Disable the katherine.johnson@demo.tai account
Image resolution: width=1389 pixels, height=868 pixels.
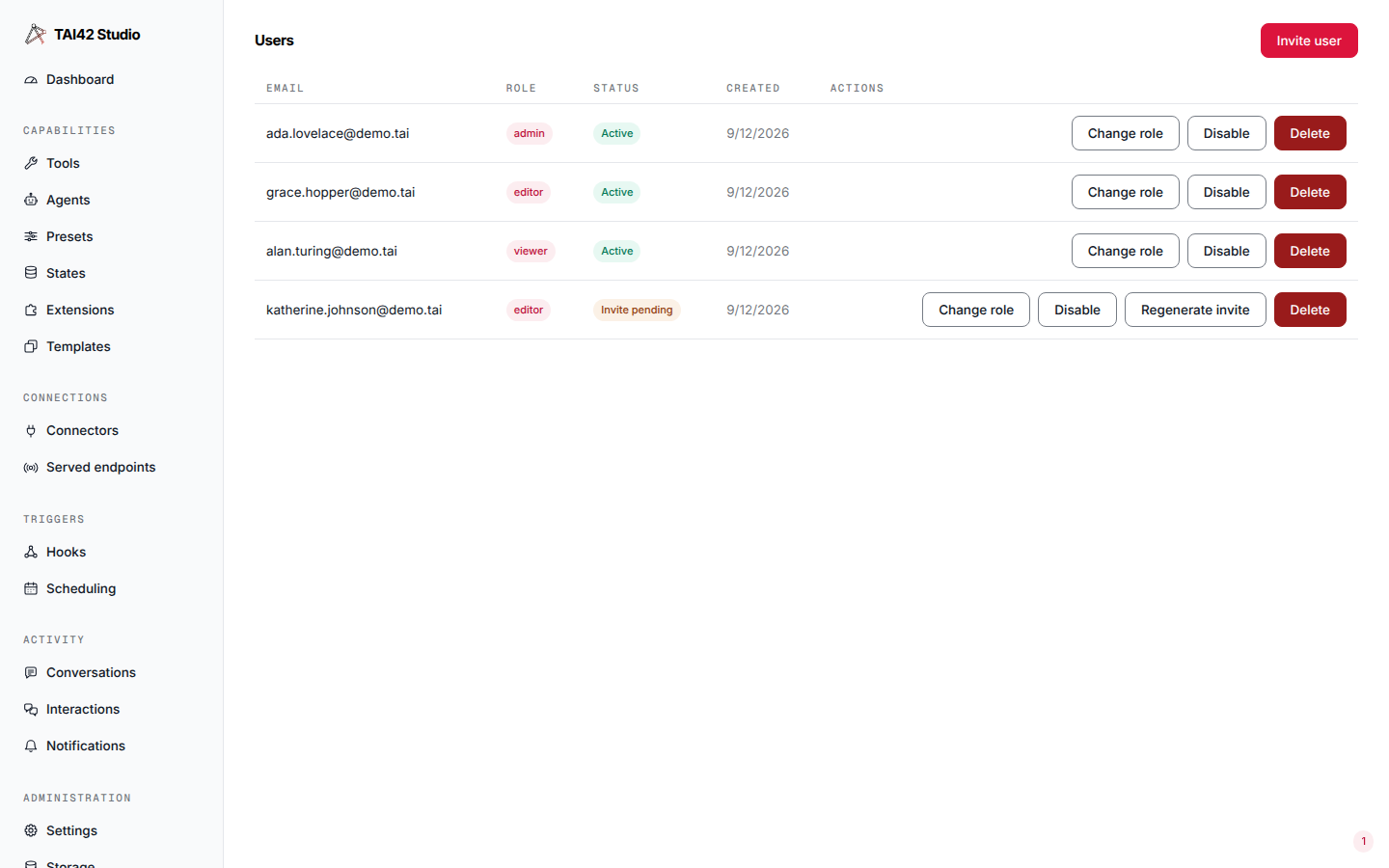pos(1077,310)
